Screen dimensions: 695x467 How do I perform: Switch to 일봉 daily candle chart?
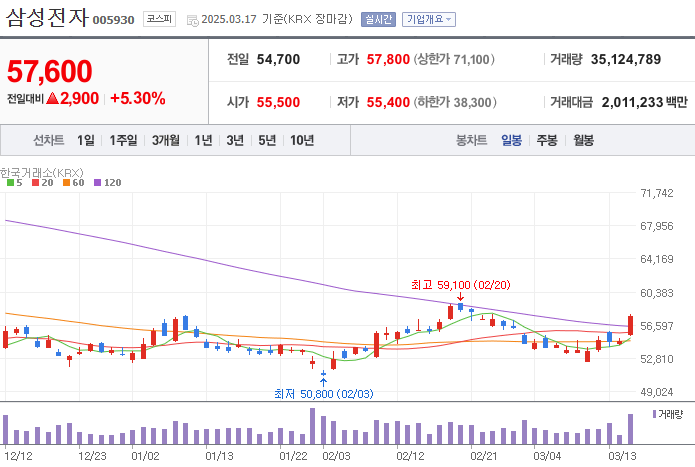[511, 140]
